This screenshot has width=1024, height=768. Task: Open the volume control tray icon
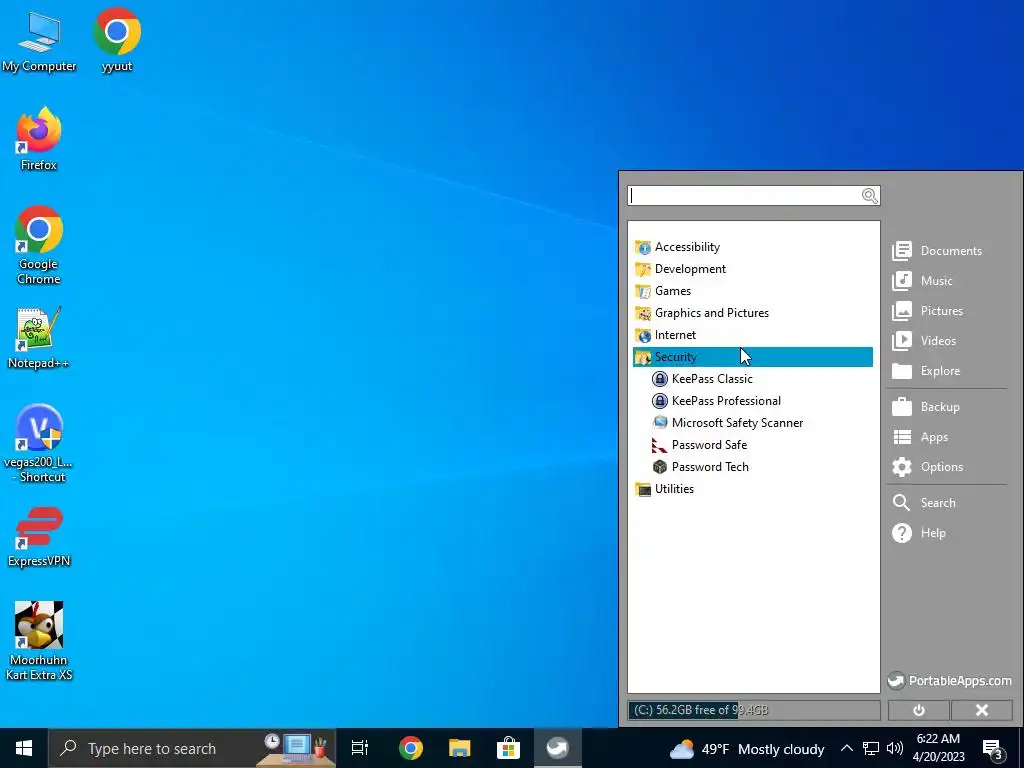895,748
